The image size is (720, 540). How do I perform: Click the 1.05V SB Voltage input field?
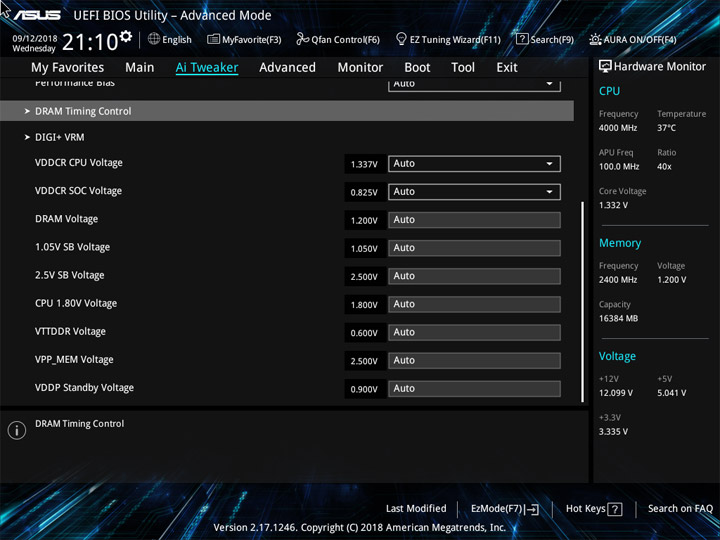474,248
